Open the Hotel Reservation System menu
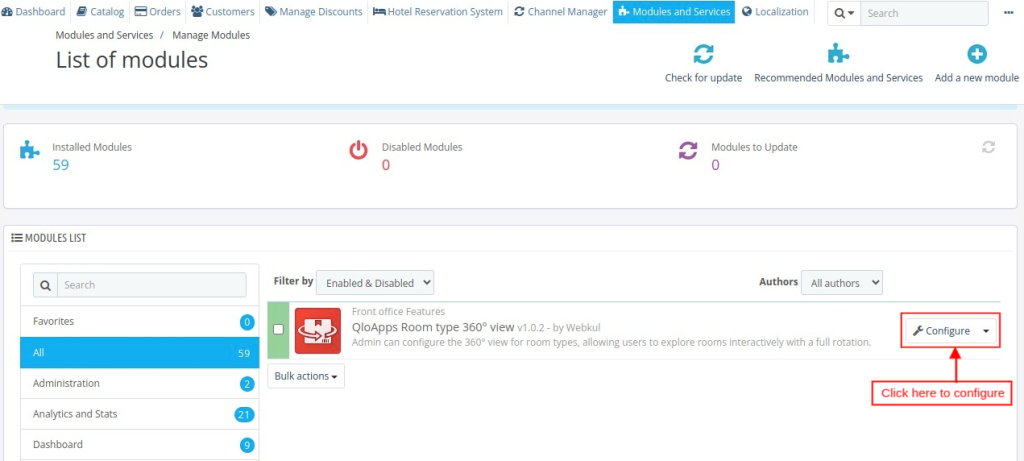This screenshot has width=1024, height=461. tap(437, 12)
